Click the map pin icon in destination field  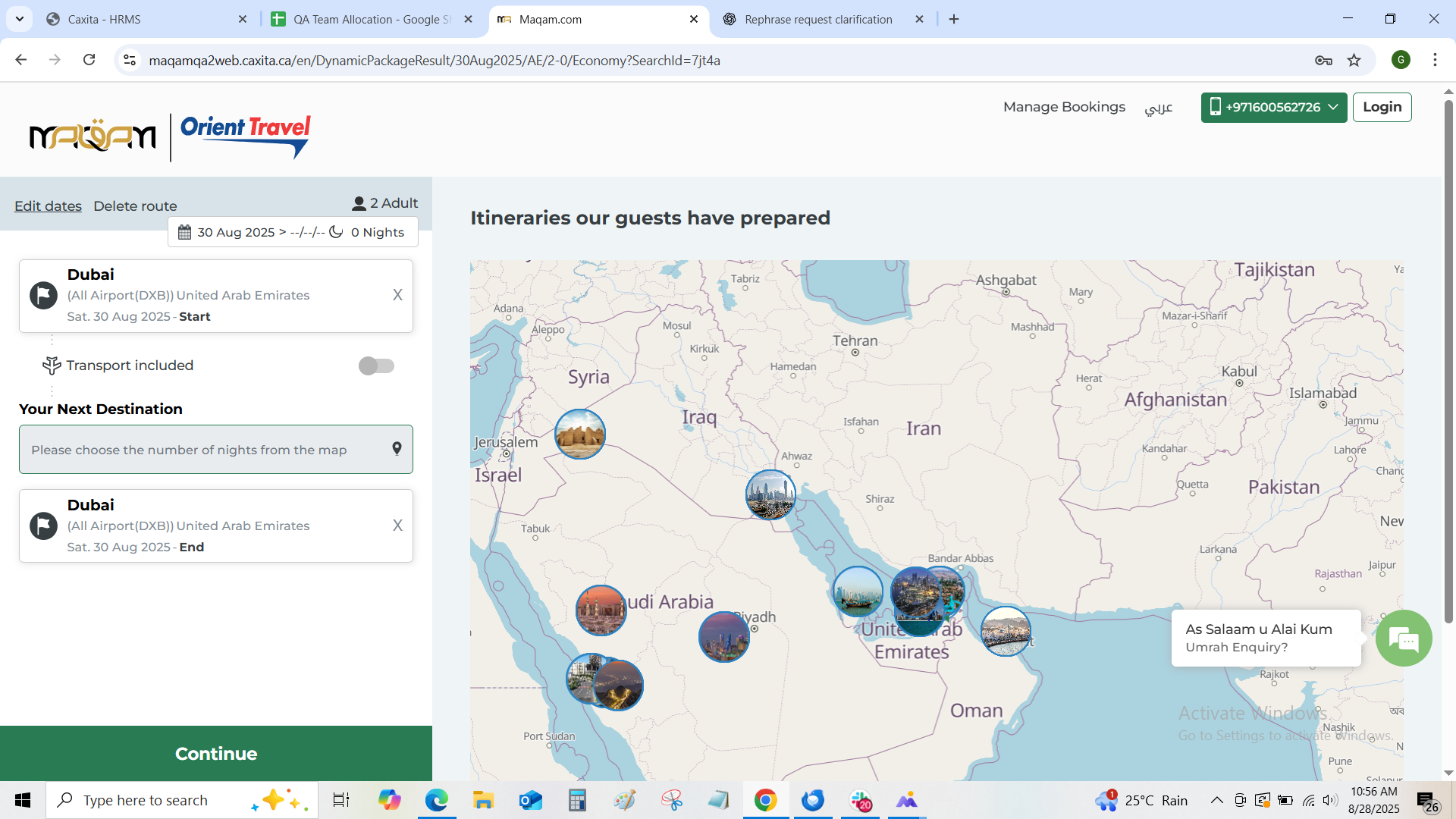tap(397, 449)
